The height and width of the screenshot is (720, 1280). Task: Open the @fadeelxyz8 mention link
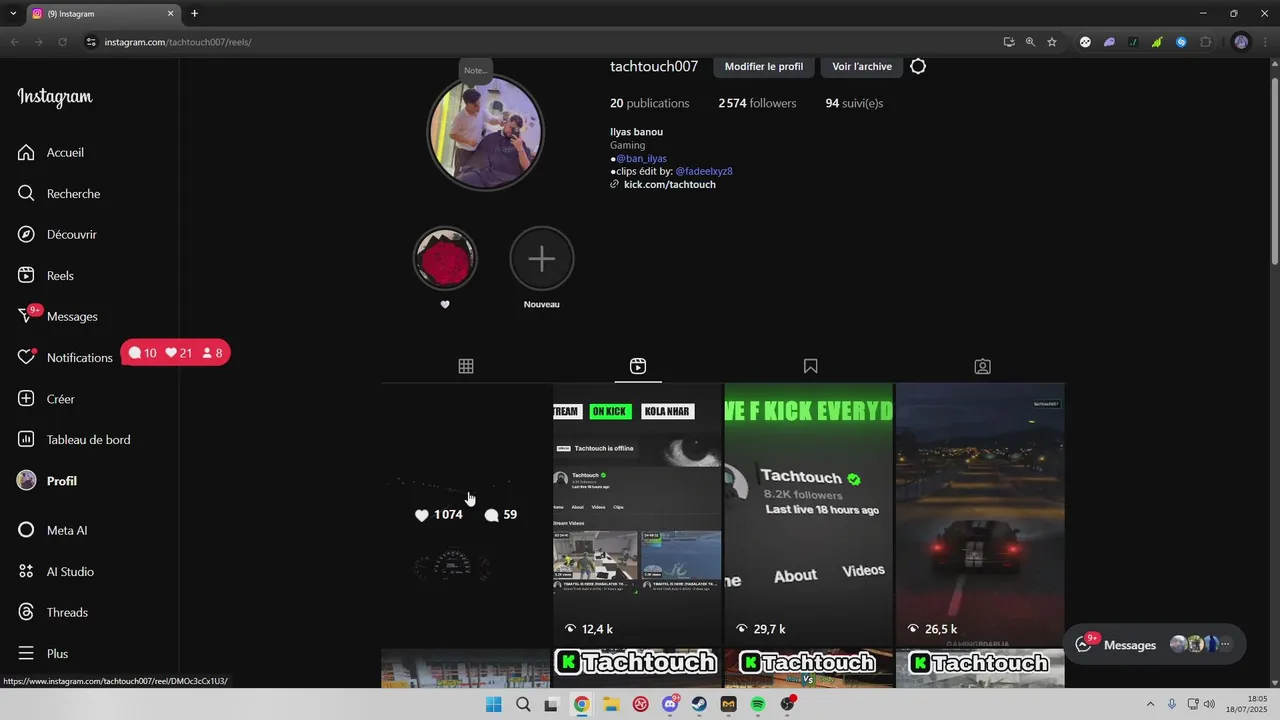click(704, 172)
